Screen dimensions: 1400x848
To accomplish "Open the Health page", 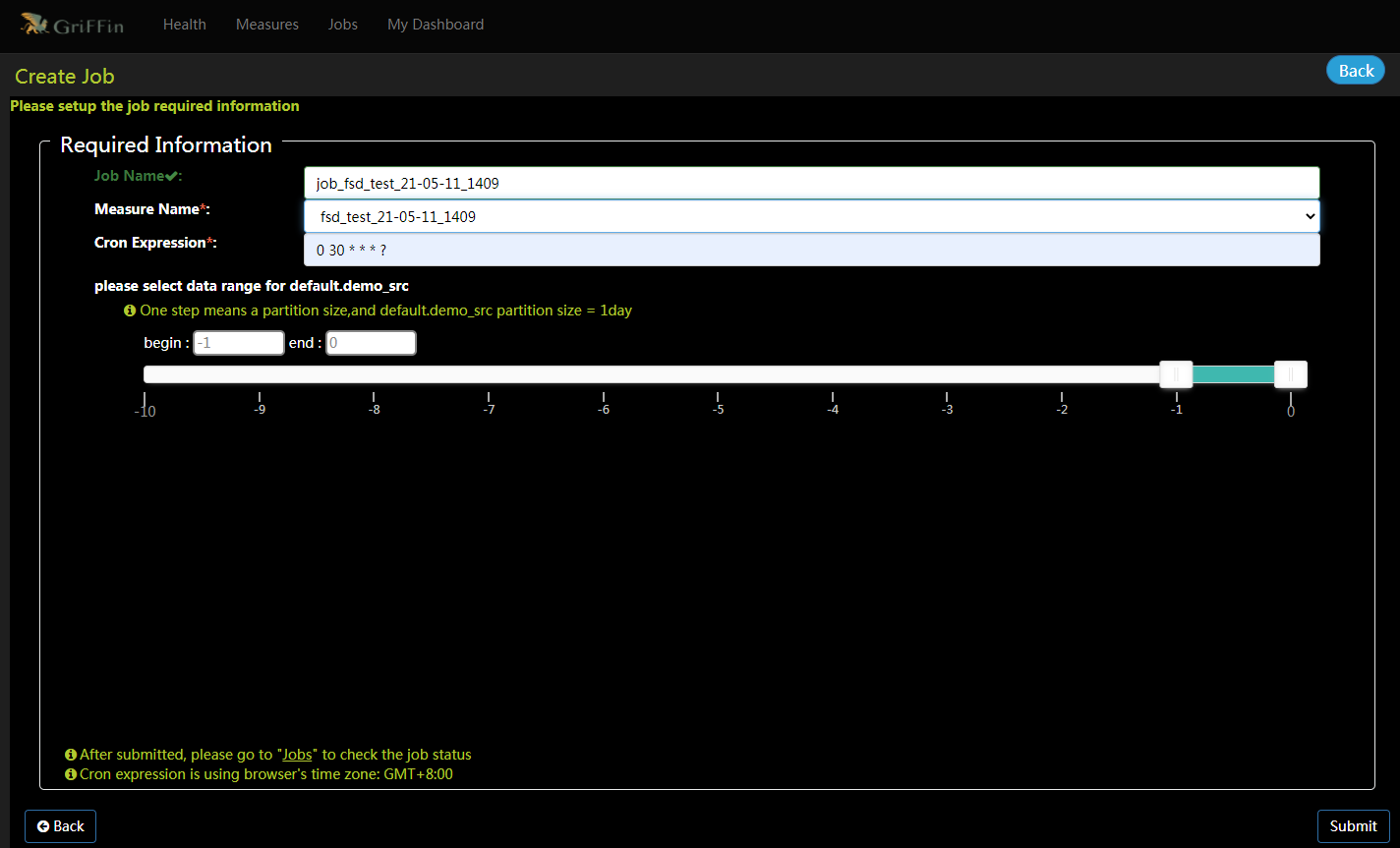I will coord(185,25).
